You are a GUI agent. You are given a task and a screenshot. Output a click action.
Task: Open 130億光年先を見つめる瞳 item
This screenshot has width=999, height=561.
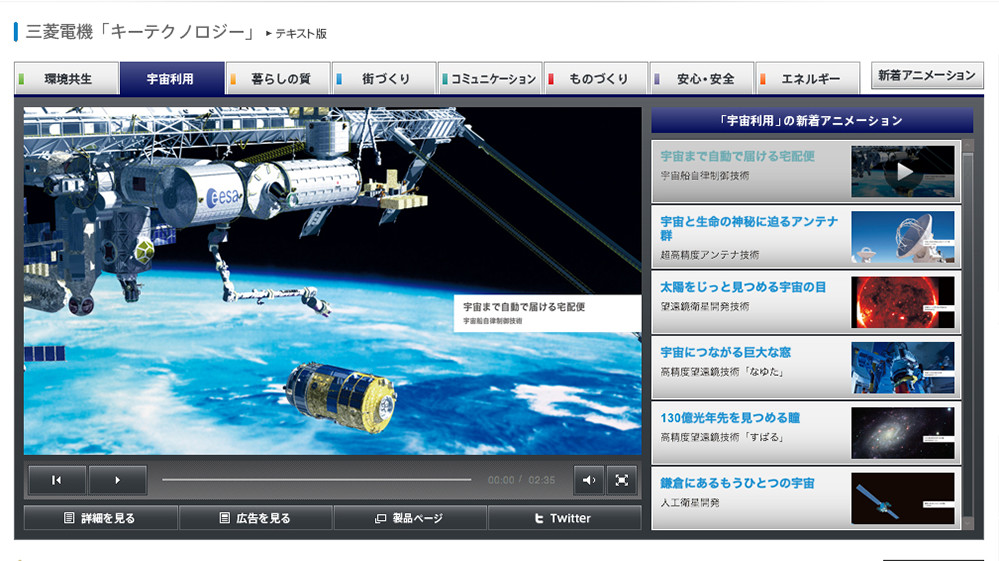[805, 432]
